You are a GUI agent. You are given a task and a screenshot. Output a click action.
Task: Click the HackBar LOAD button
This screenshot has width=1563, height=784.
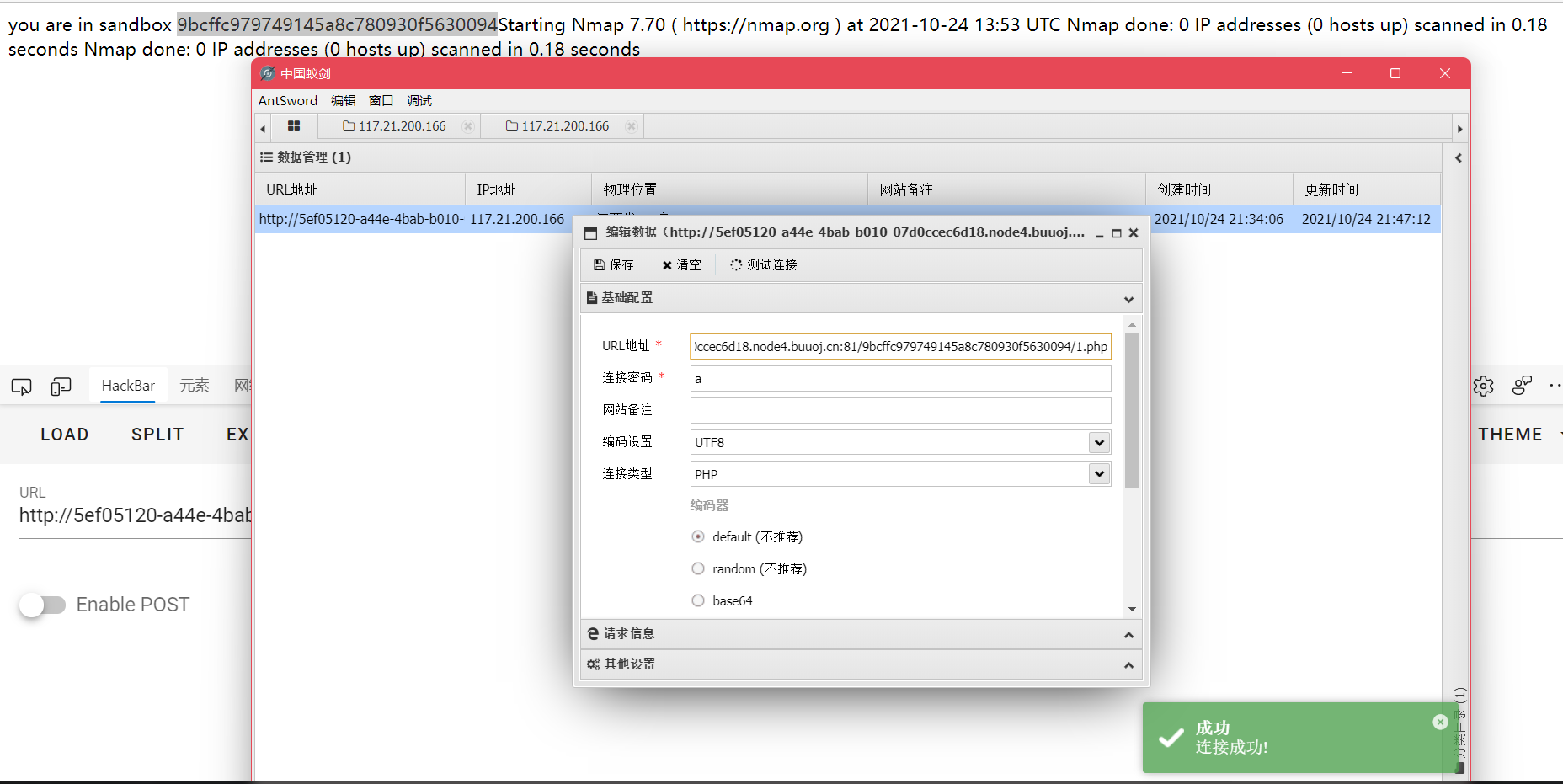coord(65,435)
